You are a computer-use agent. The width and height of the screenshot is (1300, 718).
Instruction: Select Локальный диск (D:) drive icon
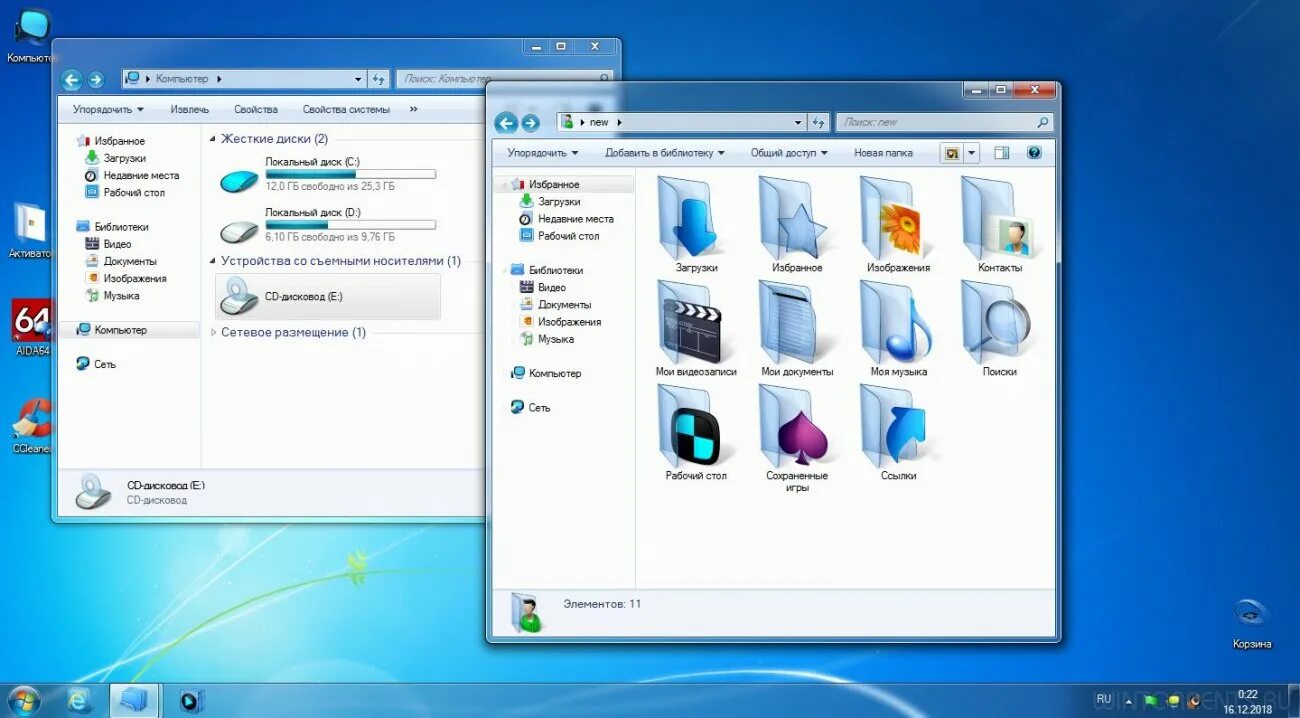(239, 230)
